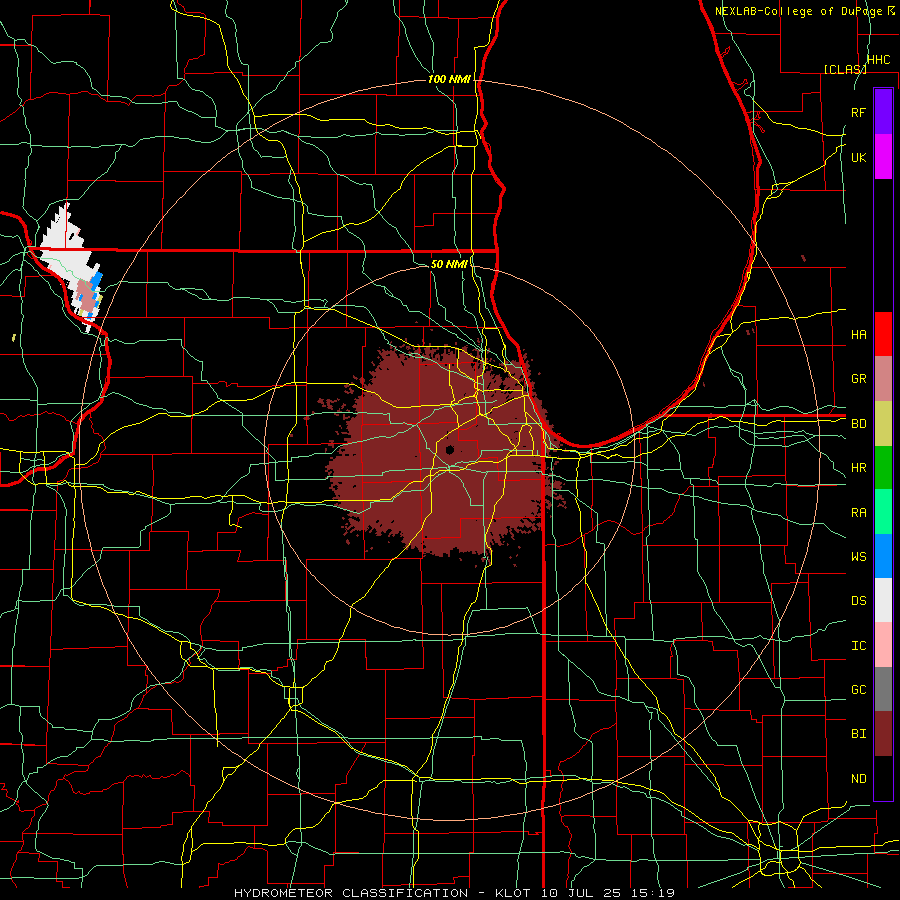
Task: Click the 'UK' legend label
Action: (858, 157)
